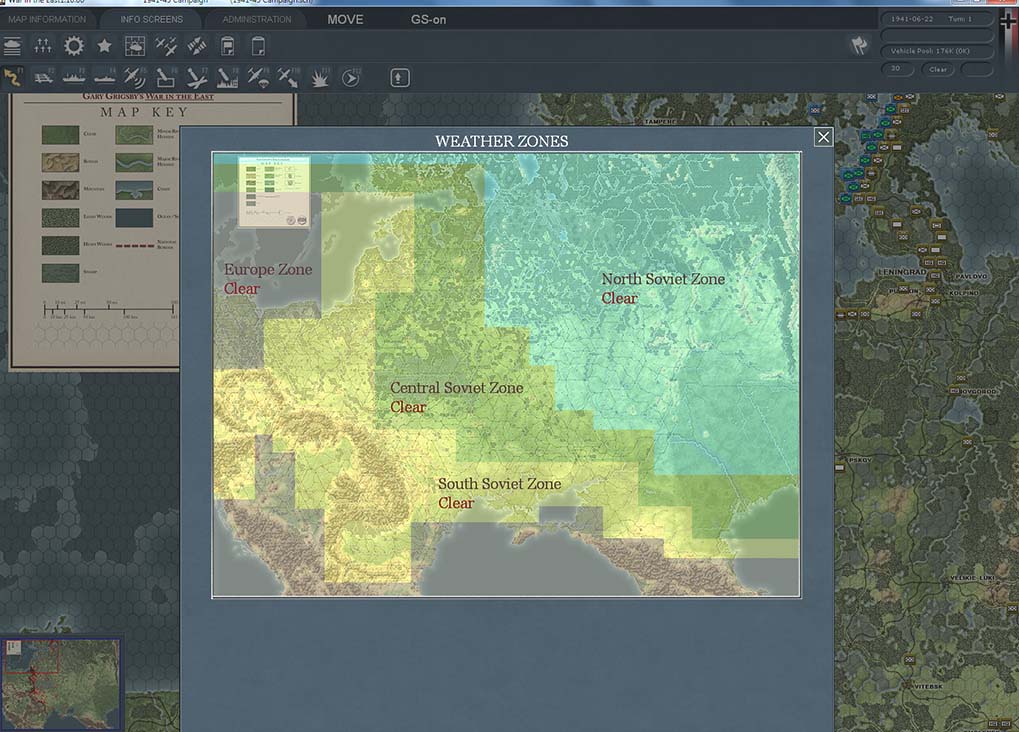The height and width of the screenshot is (732, 1019).
Task: Open the order of battle list icon
Action: click(12, 46)
